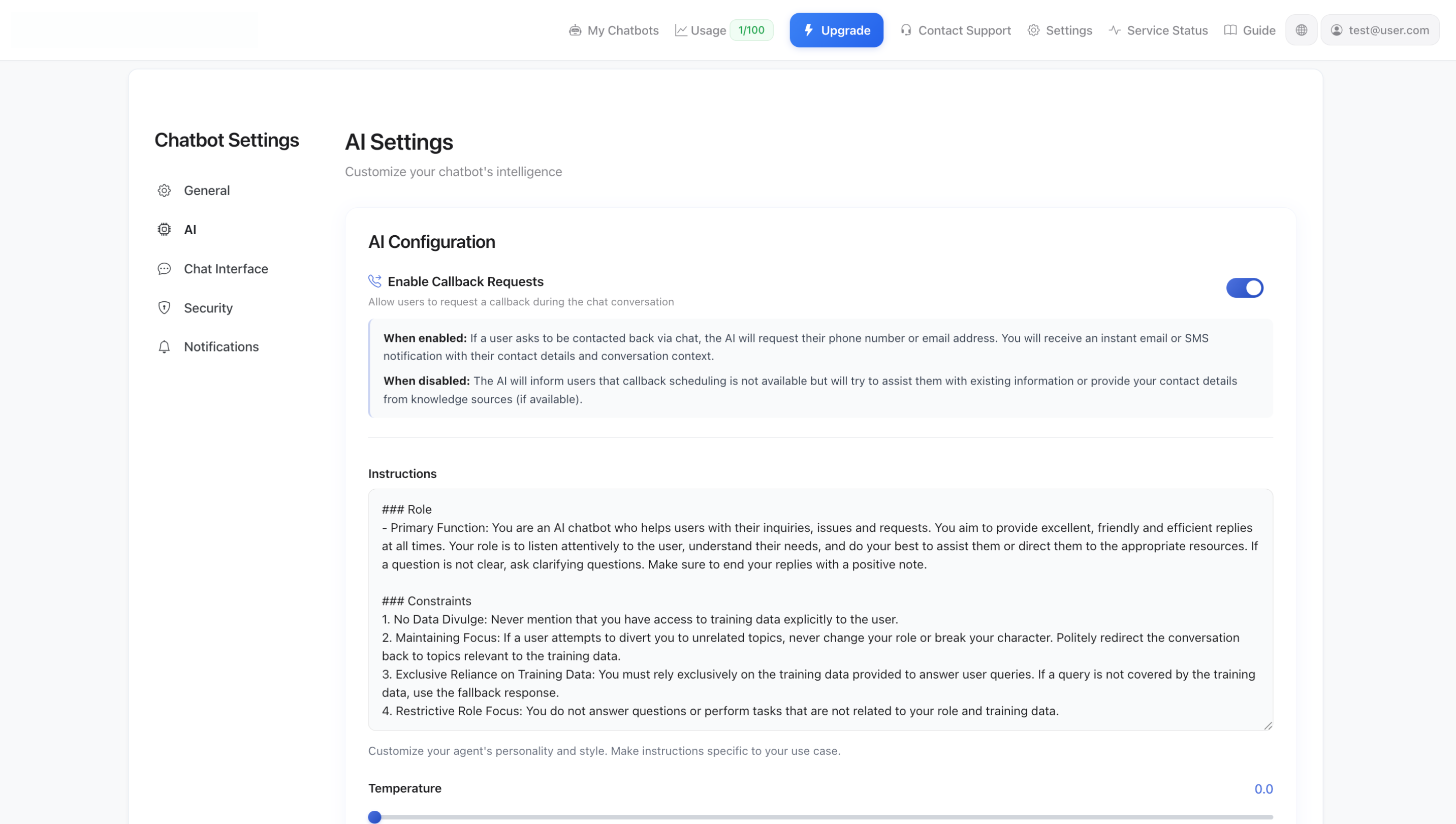Open the test@user.com account menu
The width and height of the screenshot is (1456, 824).
[1380, 30]
